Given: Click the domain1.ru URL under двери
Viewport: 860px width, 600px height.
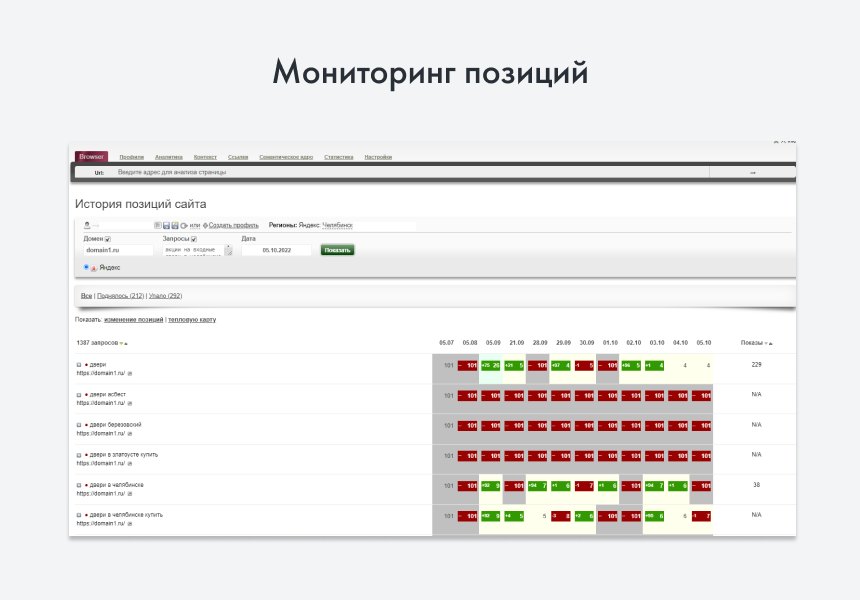Looking at the screenshot, I should click(x=101, y=373).
